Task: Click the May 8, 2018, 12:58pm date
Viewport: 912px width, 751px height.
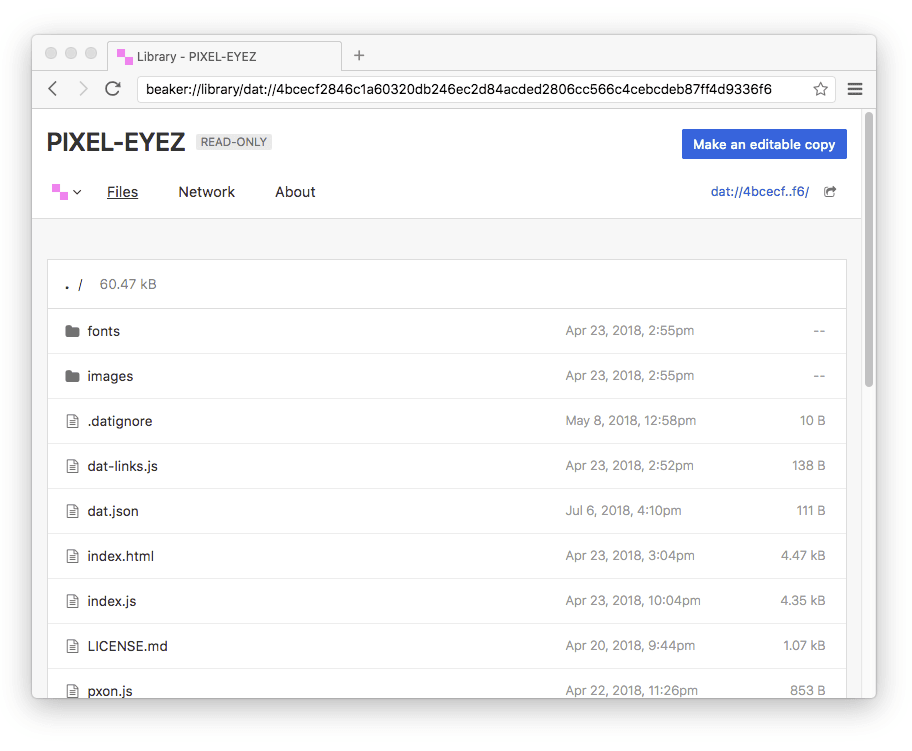Action: pos(630,421)
